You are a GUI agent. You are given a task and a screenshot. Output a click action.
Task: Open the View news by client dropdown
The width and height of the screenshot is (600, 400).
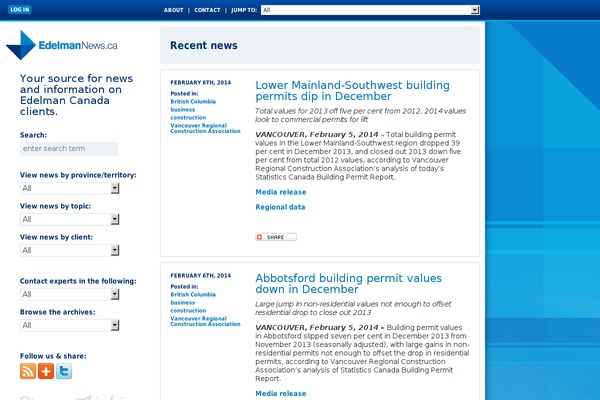69,250
